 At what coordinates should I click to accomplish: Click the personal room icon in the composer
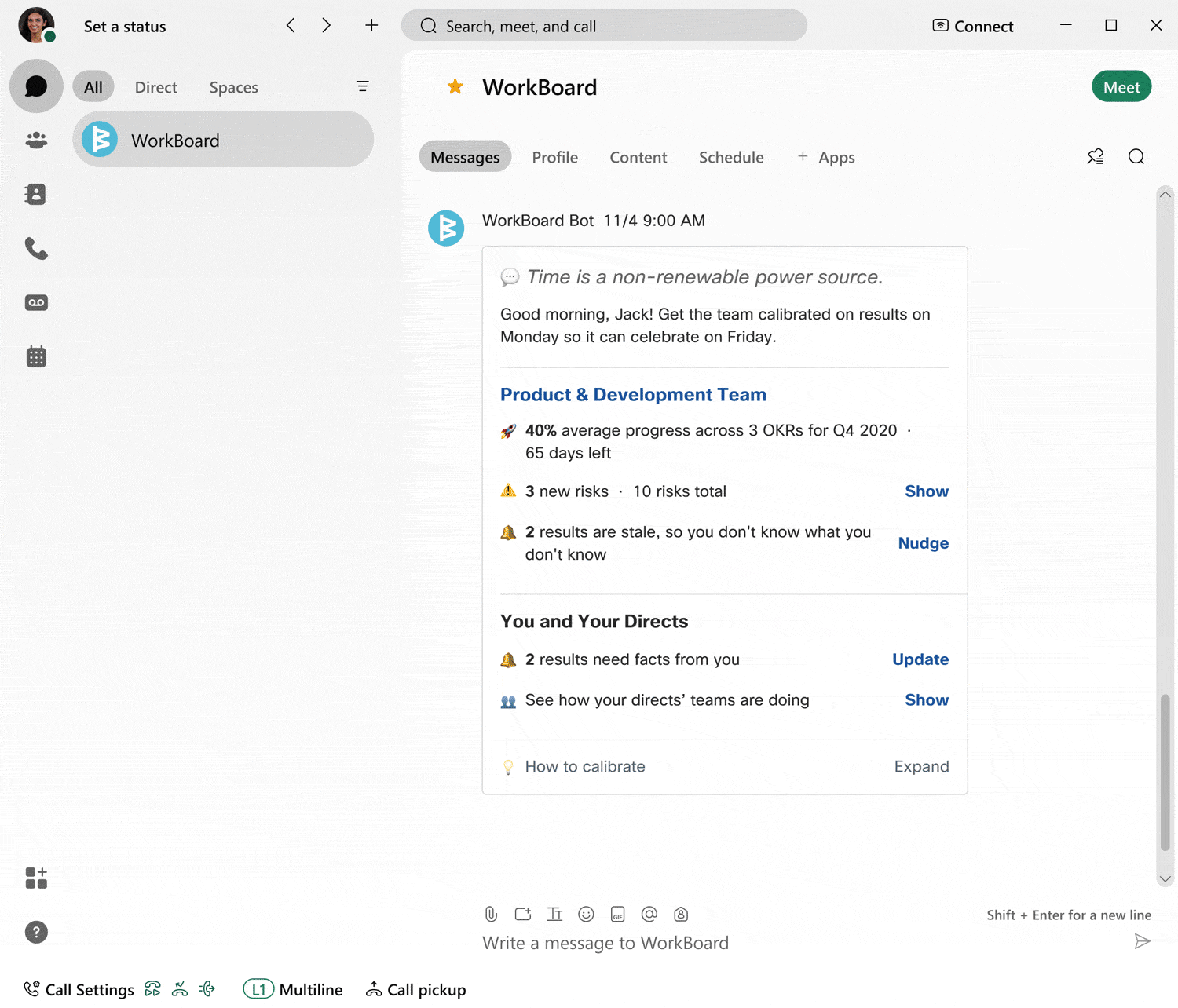(x=681, y=914)
